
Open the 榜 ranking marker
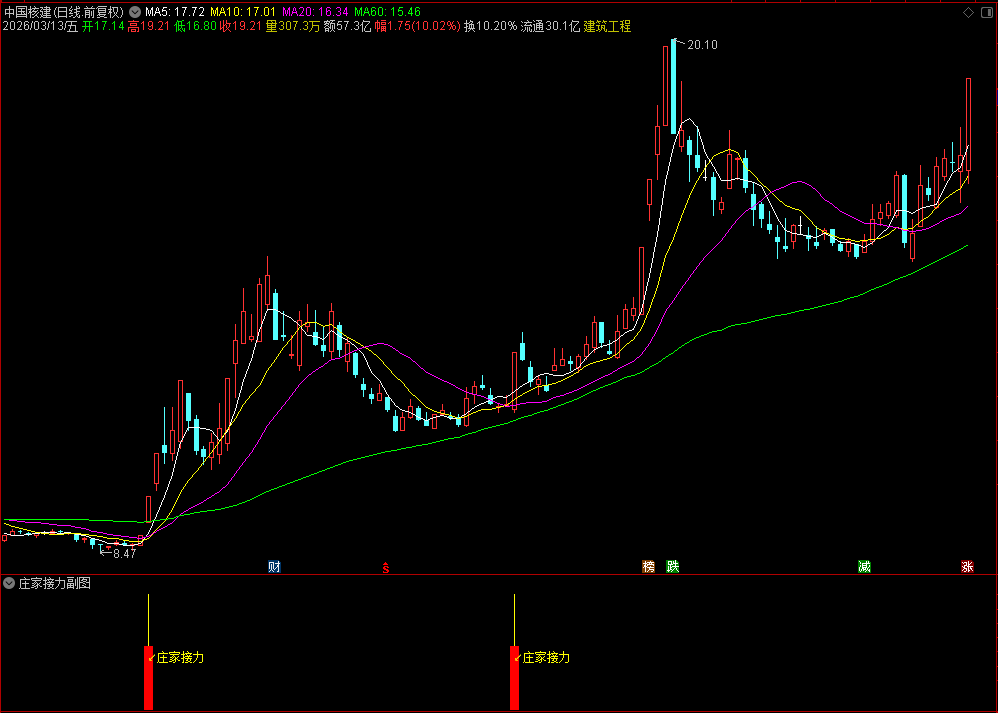point(649,567)
